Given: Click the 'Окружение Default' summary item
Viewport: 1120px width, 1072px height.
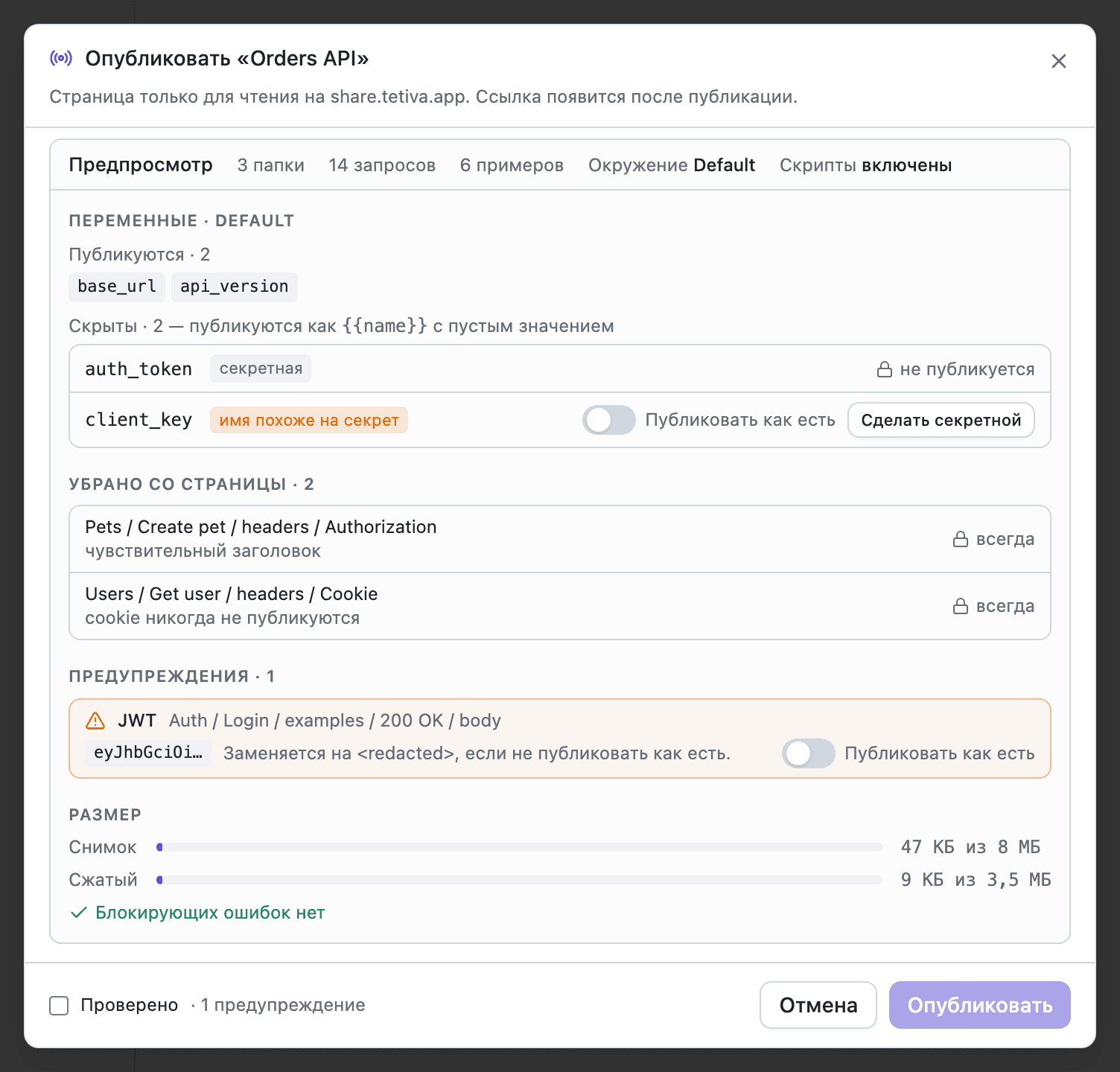Looking at the screenshot, I should pos(672,165).
